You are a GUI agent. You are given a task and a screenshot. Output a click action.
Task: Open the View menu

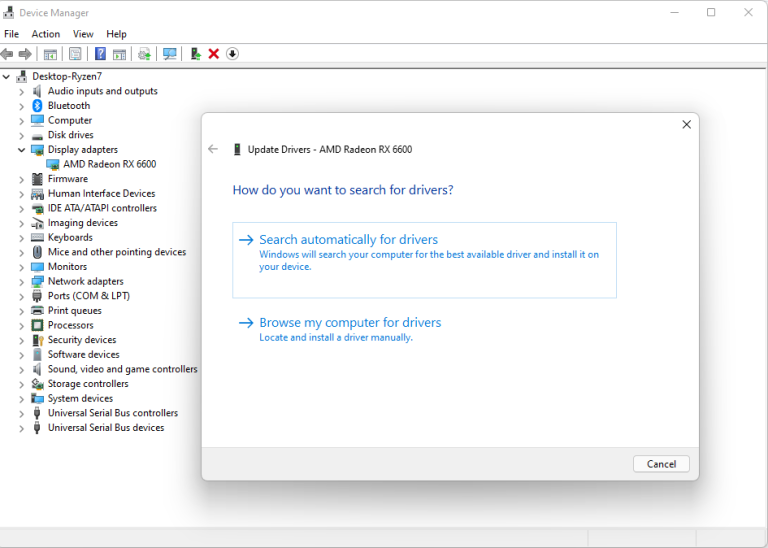(x=83, y=34)
